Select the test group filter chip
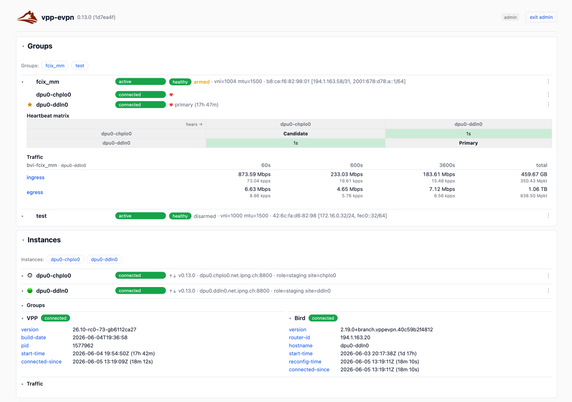 tap(80, 66)
